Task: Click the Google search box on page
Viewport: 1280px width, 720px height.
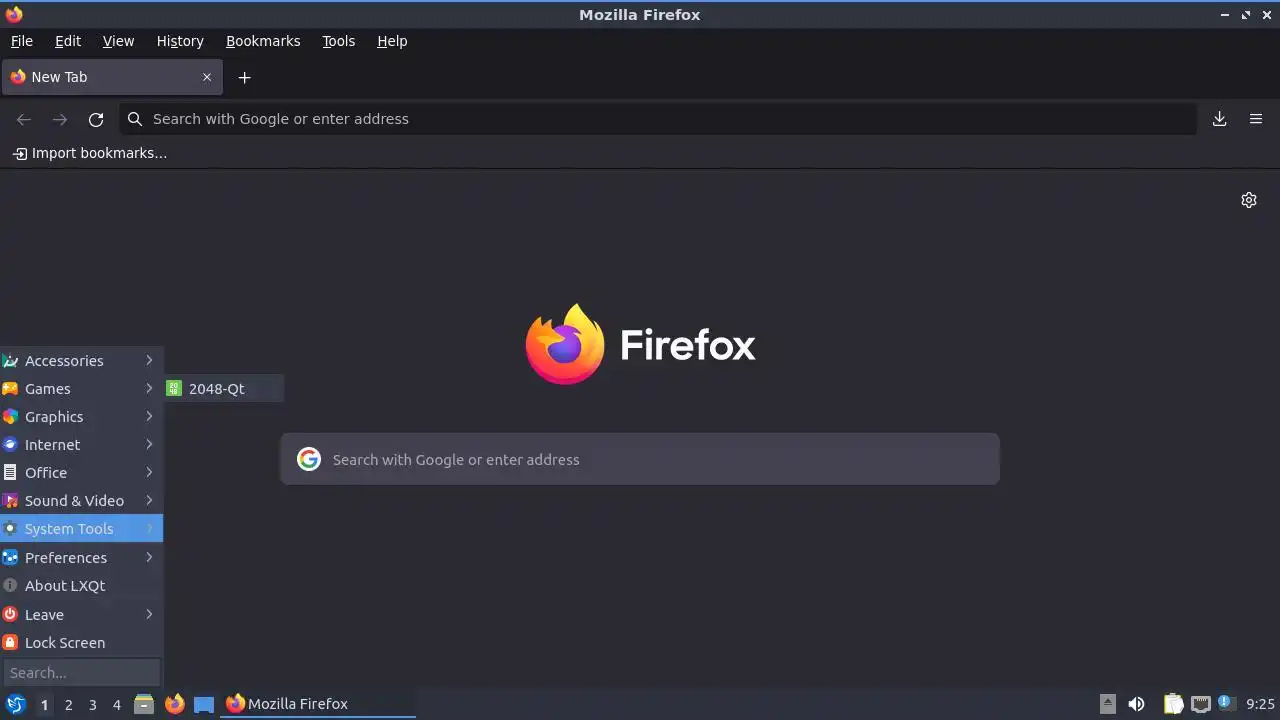Action: tap(640, 460)
